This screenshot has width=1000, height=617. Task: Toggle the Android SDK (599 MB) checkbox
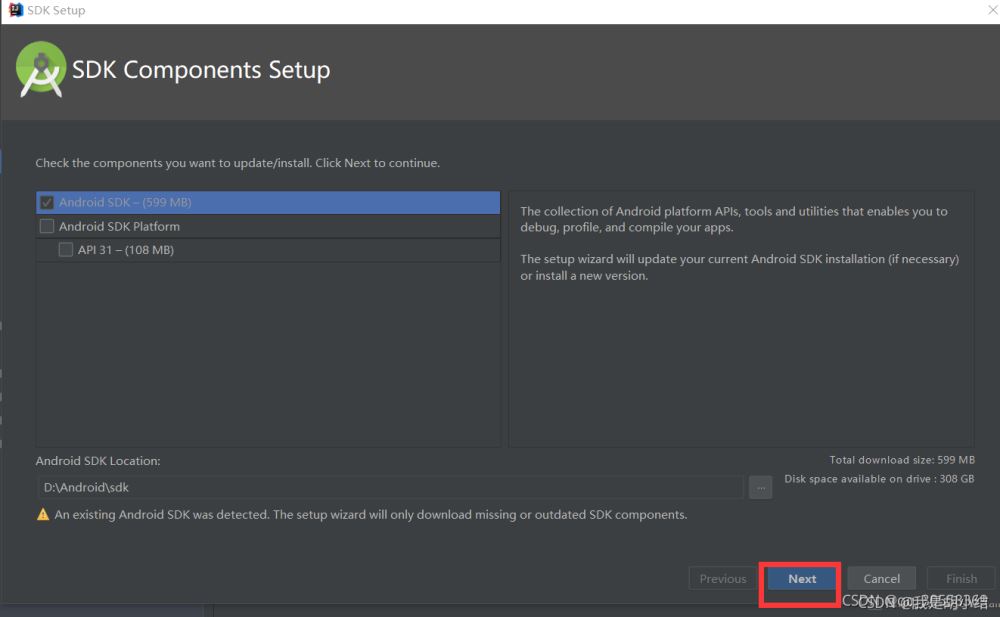pyautogui.click(x=47, y=202)
